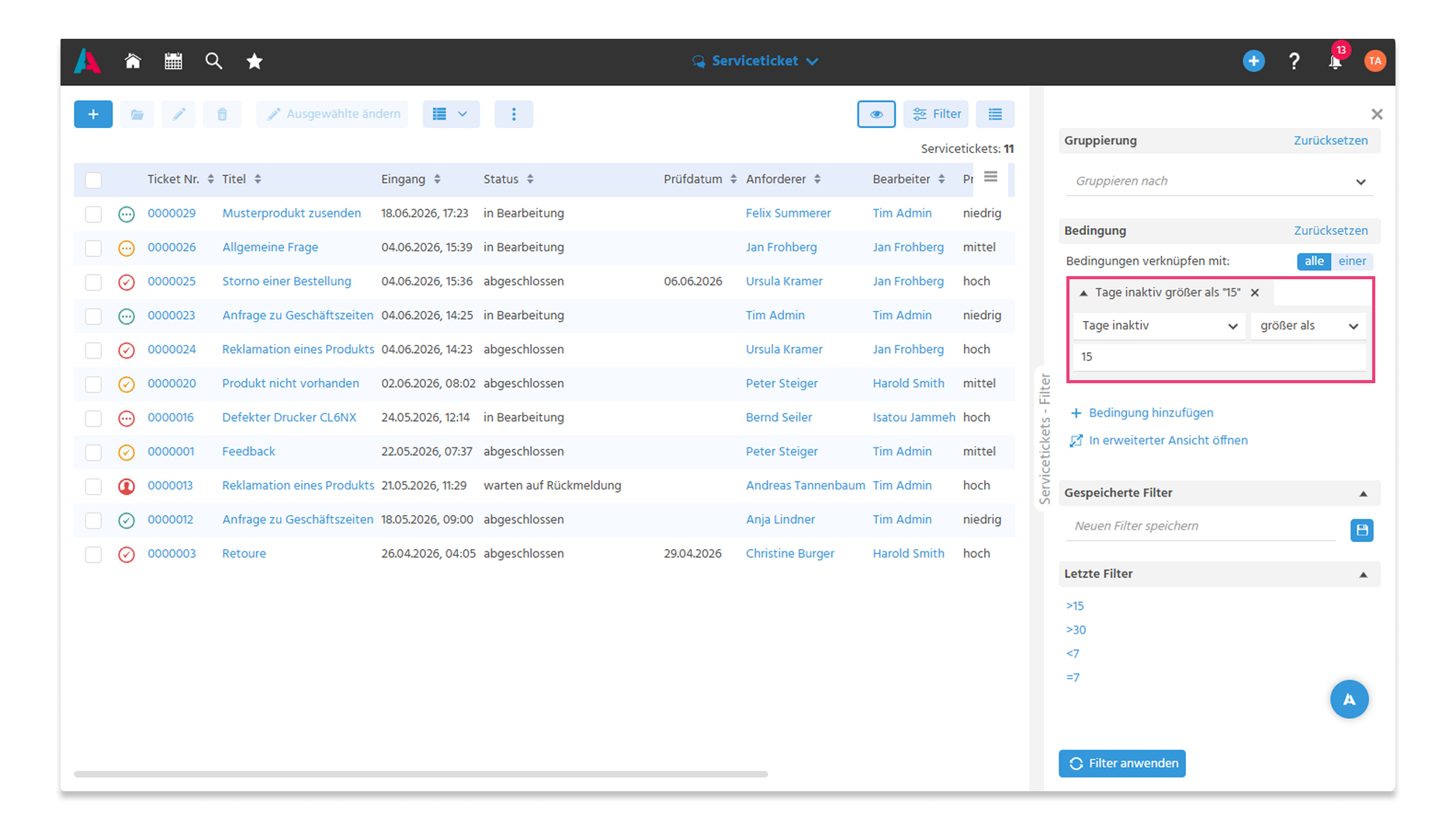This screenshot has height=830, width=1456.
Task: Click the status icon of ticket 0000029
Action: coord(127,214)
